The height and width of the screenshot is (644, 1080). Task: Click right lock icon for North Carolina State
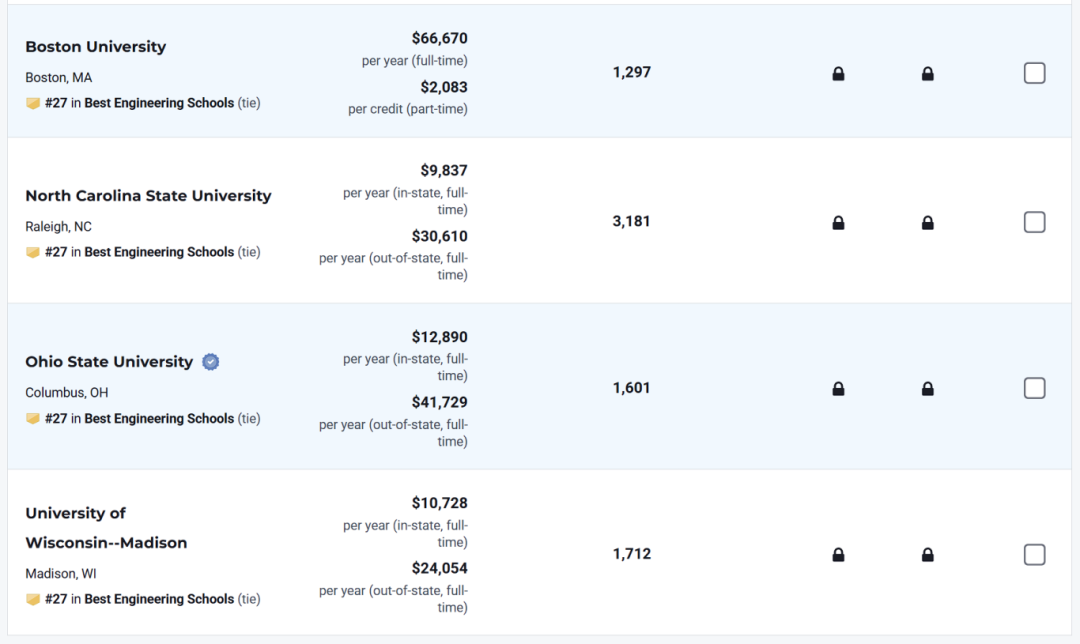(927, 222)
